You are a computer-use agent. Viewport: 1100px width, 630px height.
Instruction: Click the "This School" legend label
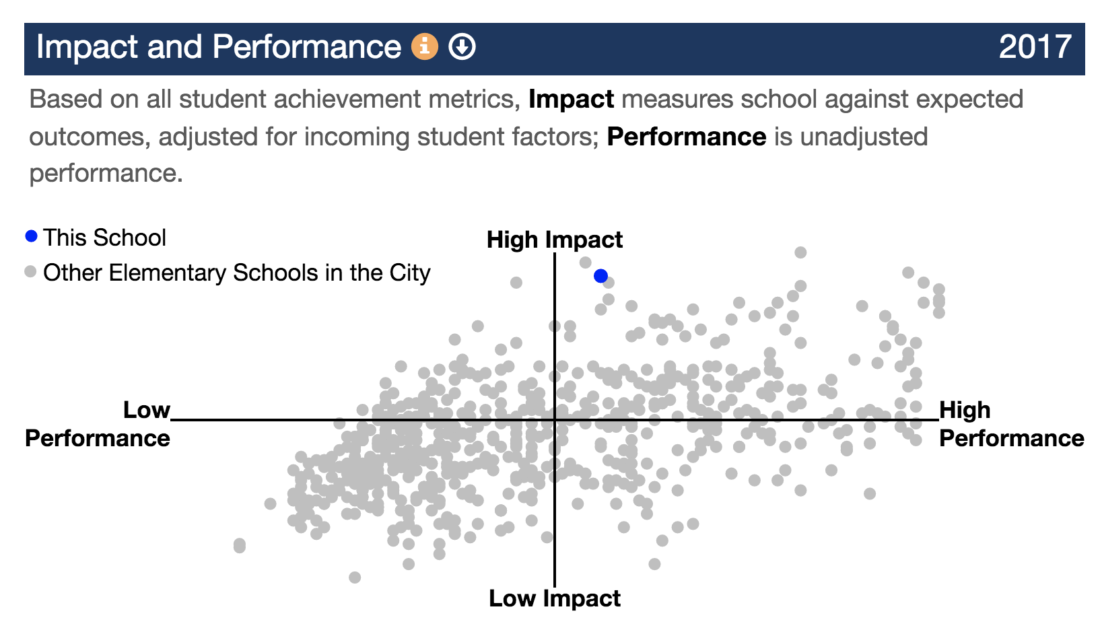coord(105,237)
